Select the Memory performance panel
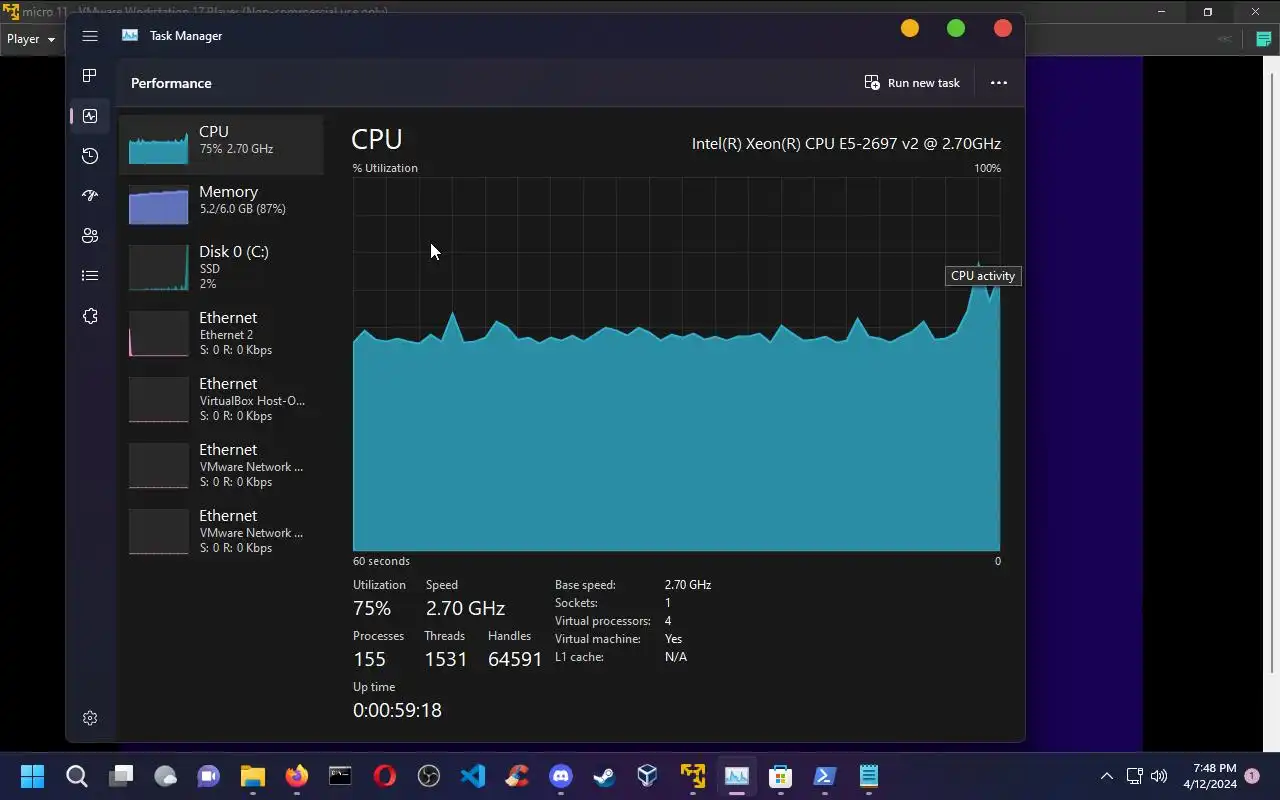This screenshot has width=1280, height=800. [x=222, y=206]
